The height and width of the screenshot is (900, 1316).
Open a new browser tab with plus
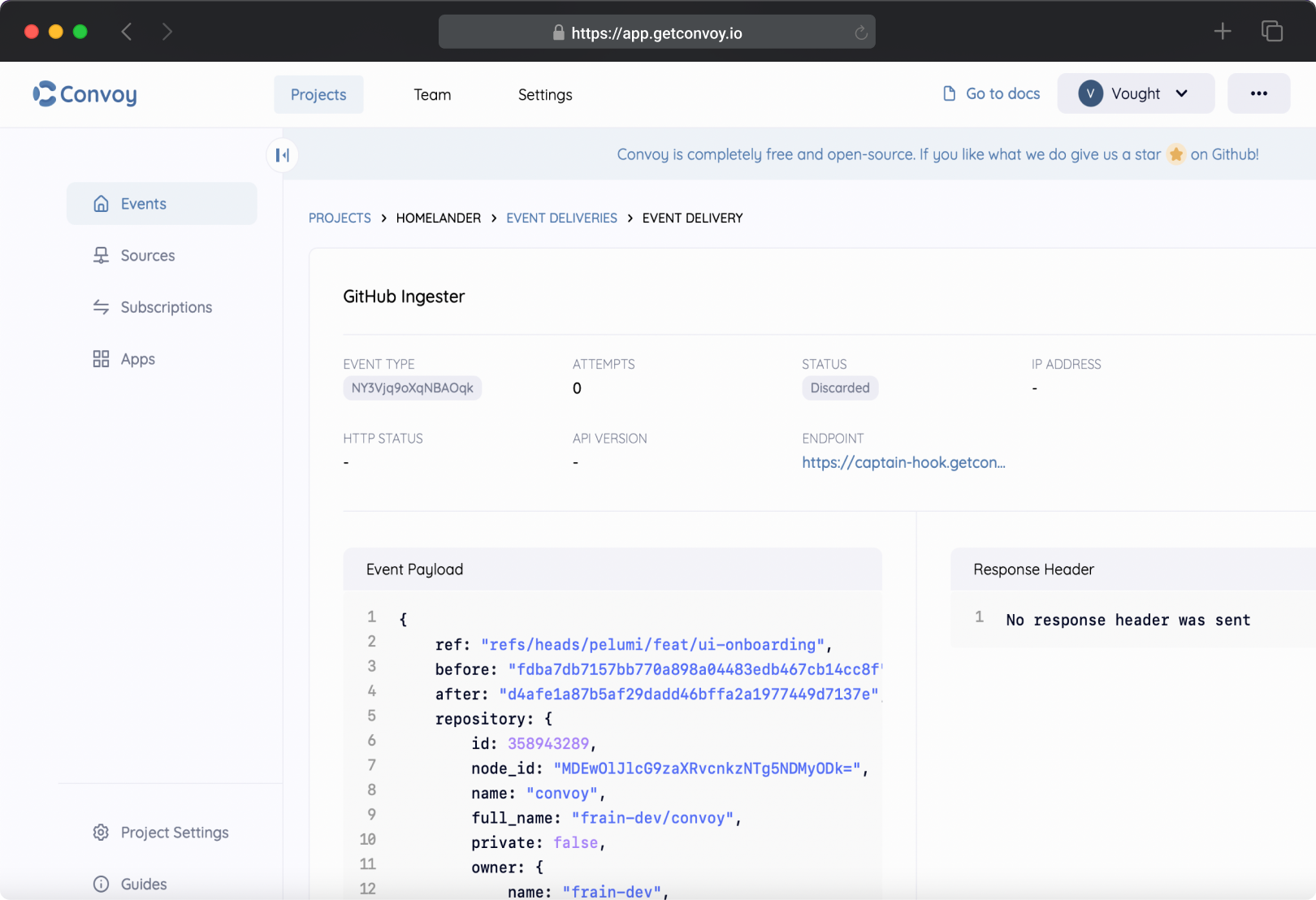[x=1223, y=32]
